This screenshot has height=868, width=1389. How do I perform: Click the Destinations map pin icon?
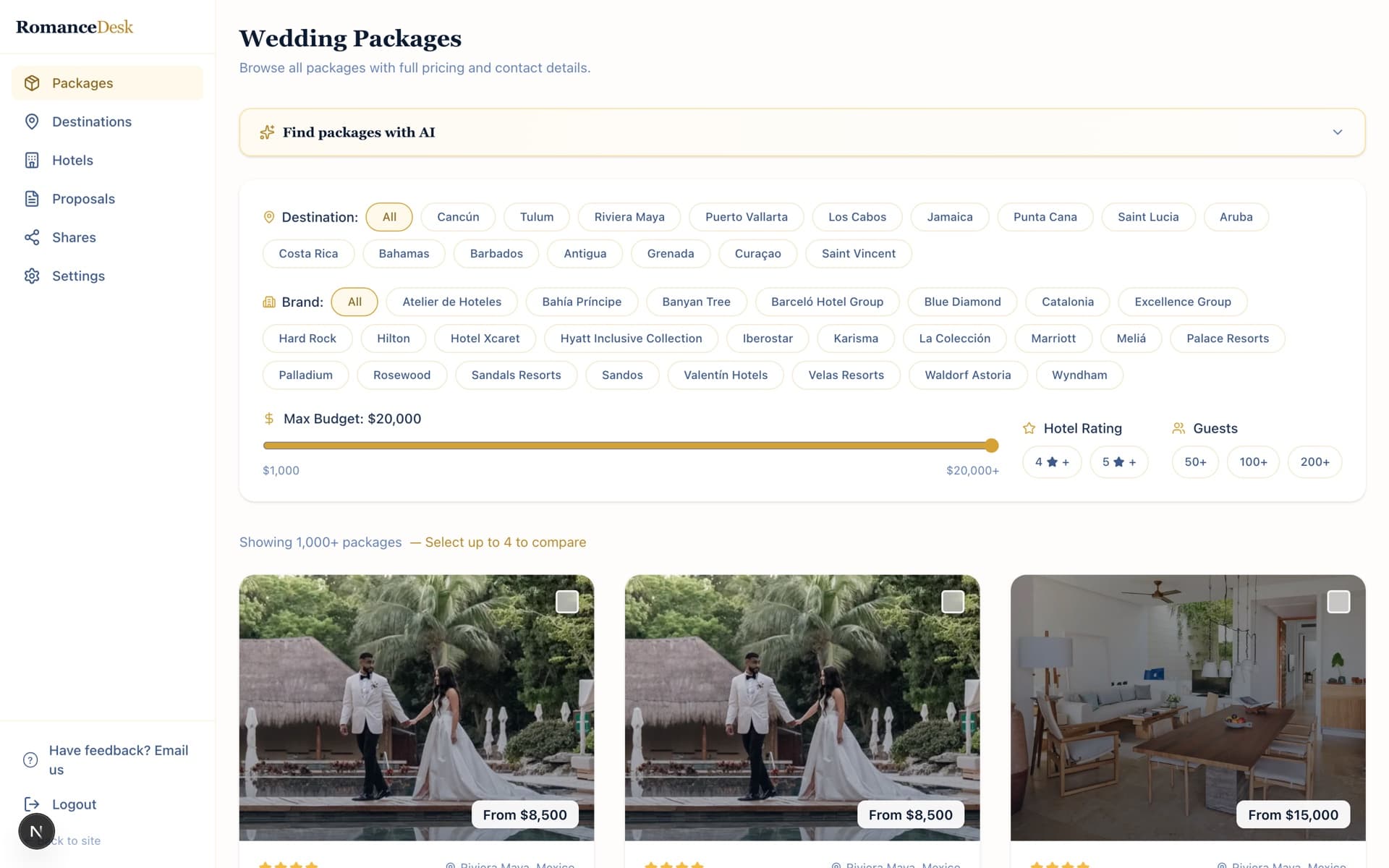[x=32, y=122]
